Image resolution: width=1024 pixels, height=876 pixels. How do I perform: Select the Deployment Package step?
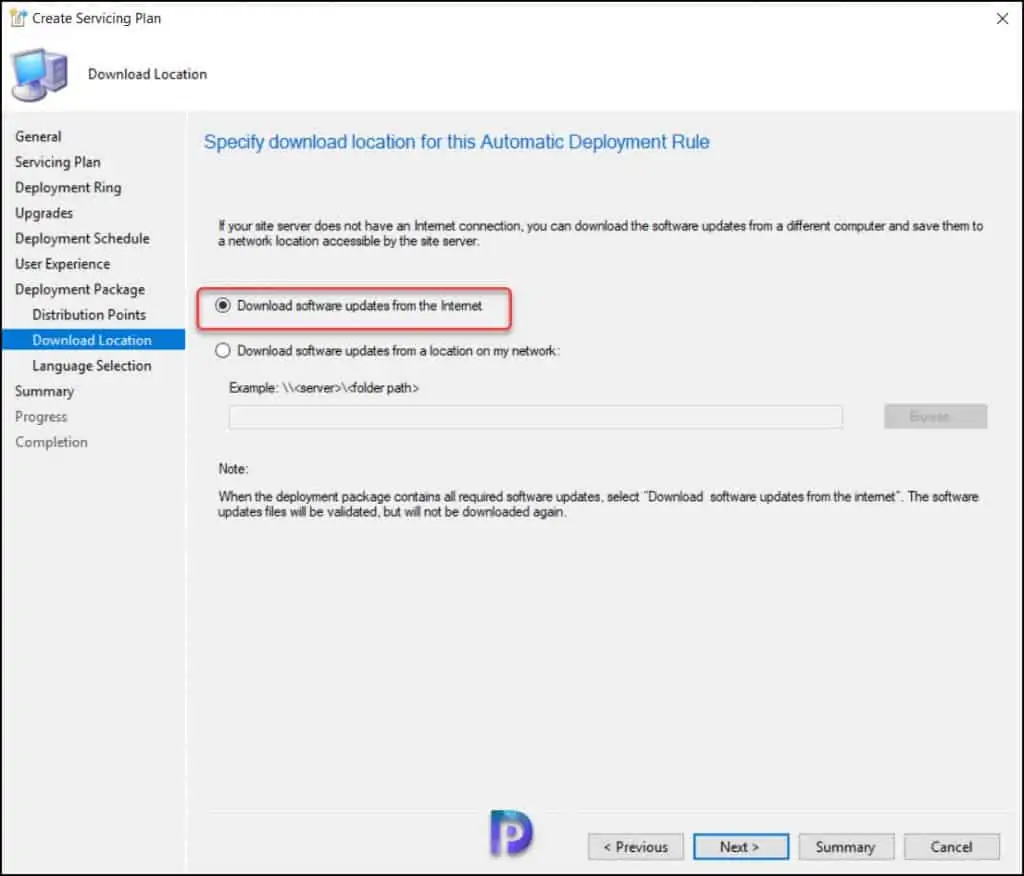coord(80,289)
